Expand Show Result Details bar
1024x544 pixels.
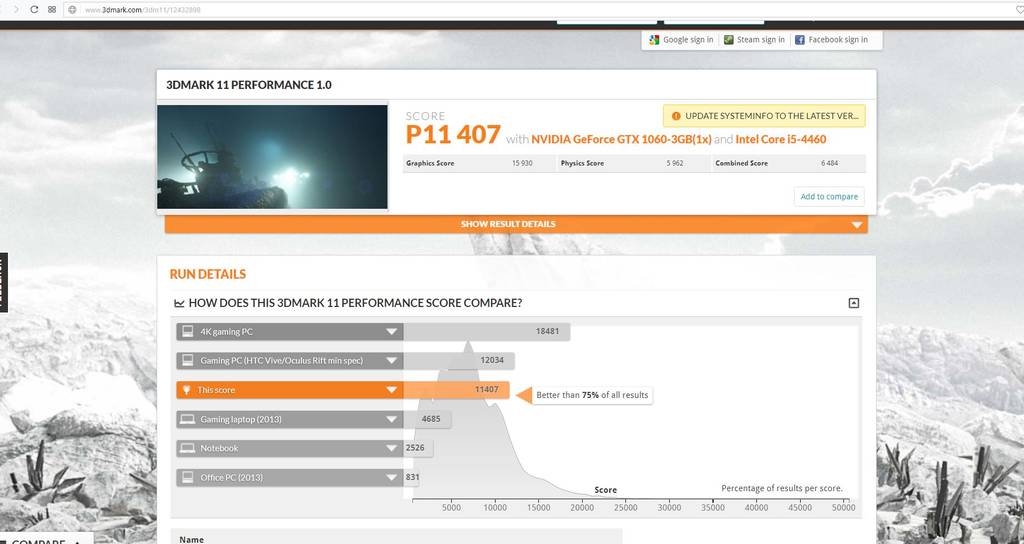click(x=516, y=224)
